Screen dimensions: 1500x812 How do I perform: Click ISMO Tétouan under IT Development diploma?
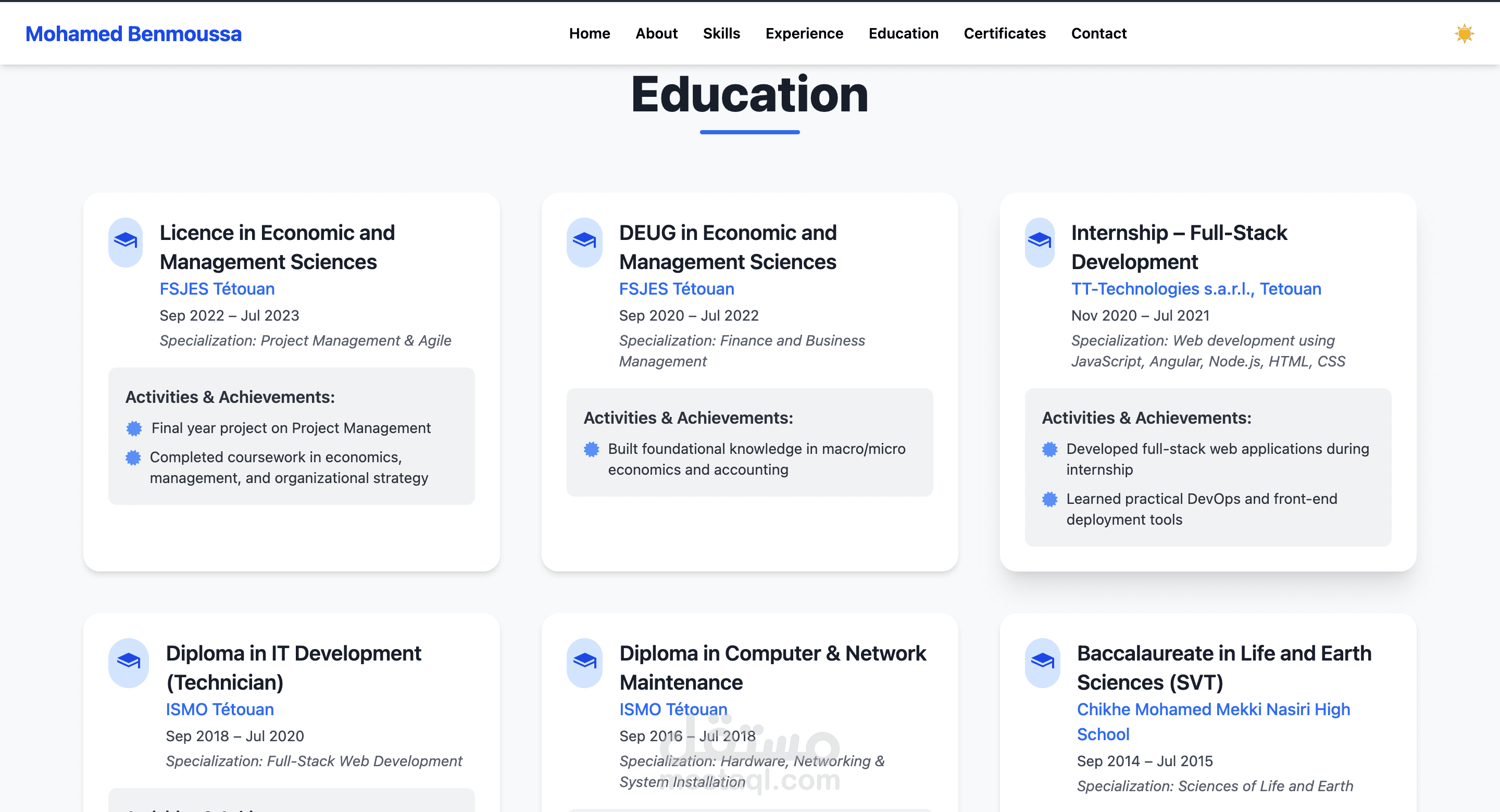tap(219, 709)
